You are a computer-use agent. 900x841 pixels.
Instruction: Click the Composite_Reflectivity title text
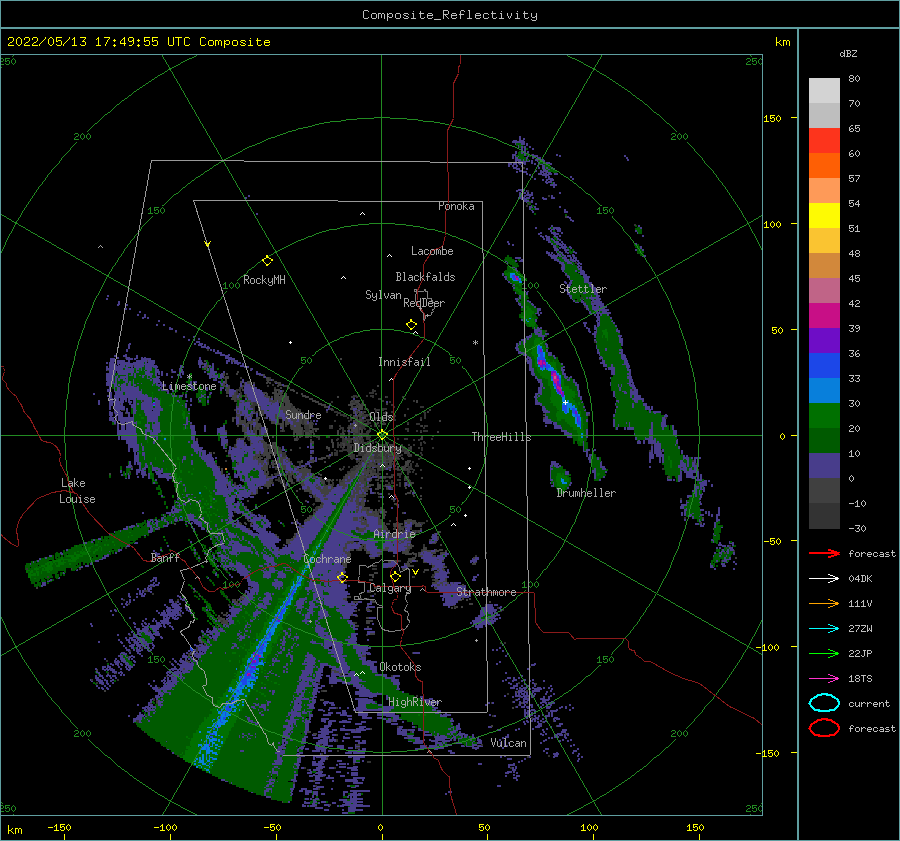coord(450,15)
